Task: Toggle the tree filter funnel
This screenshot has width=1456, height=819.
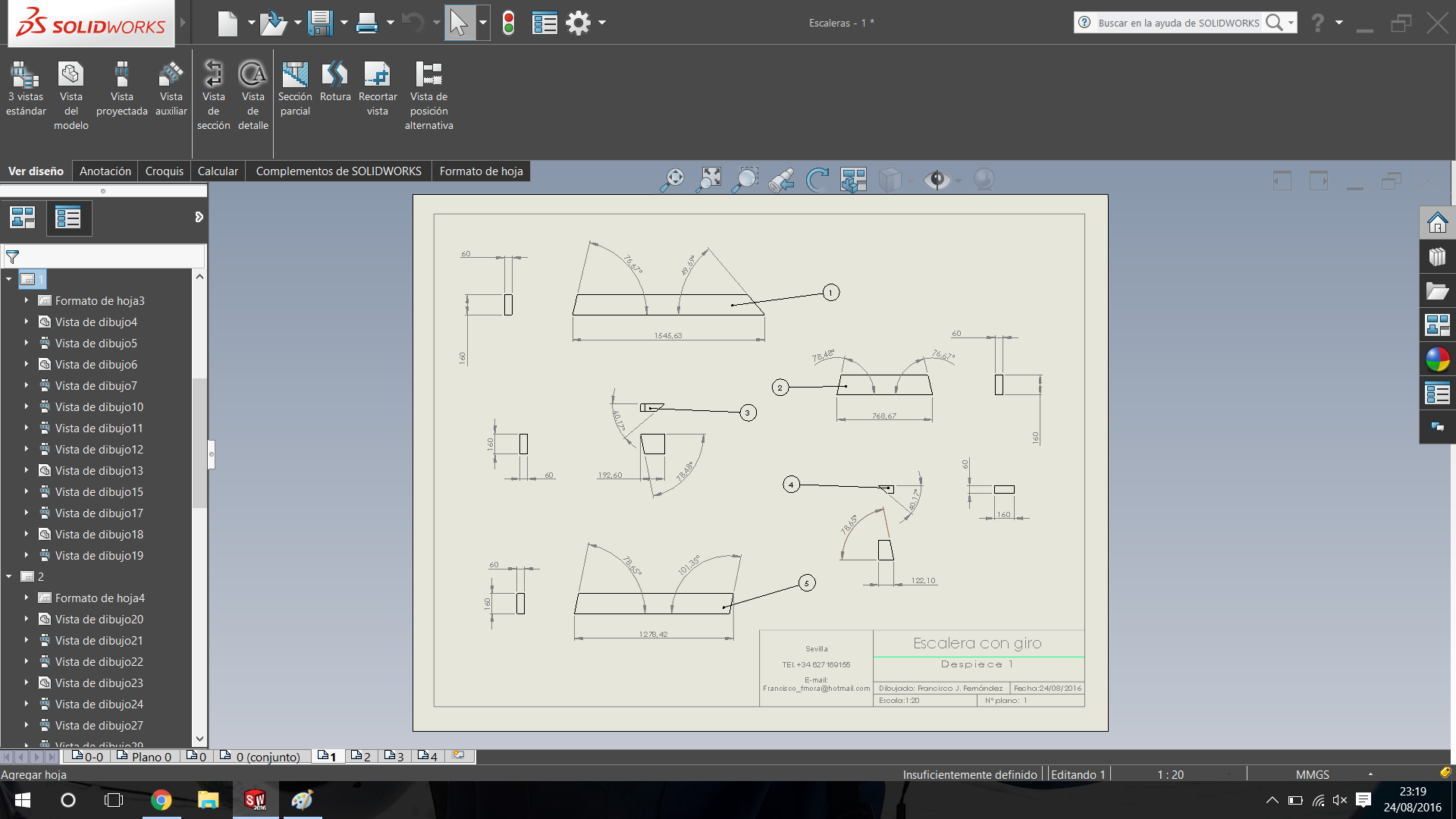Action: click(12, 257)
